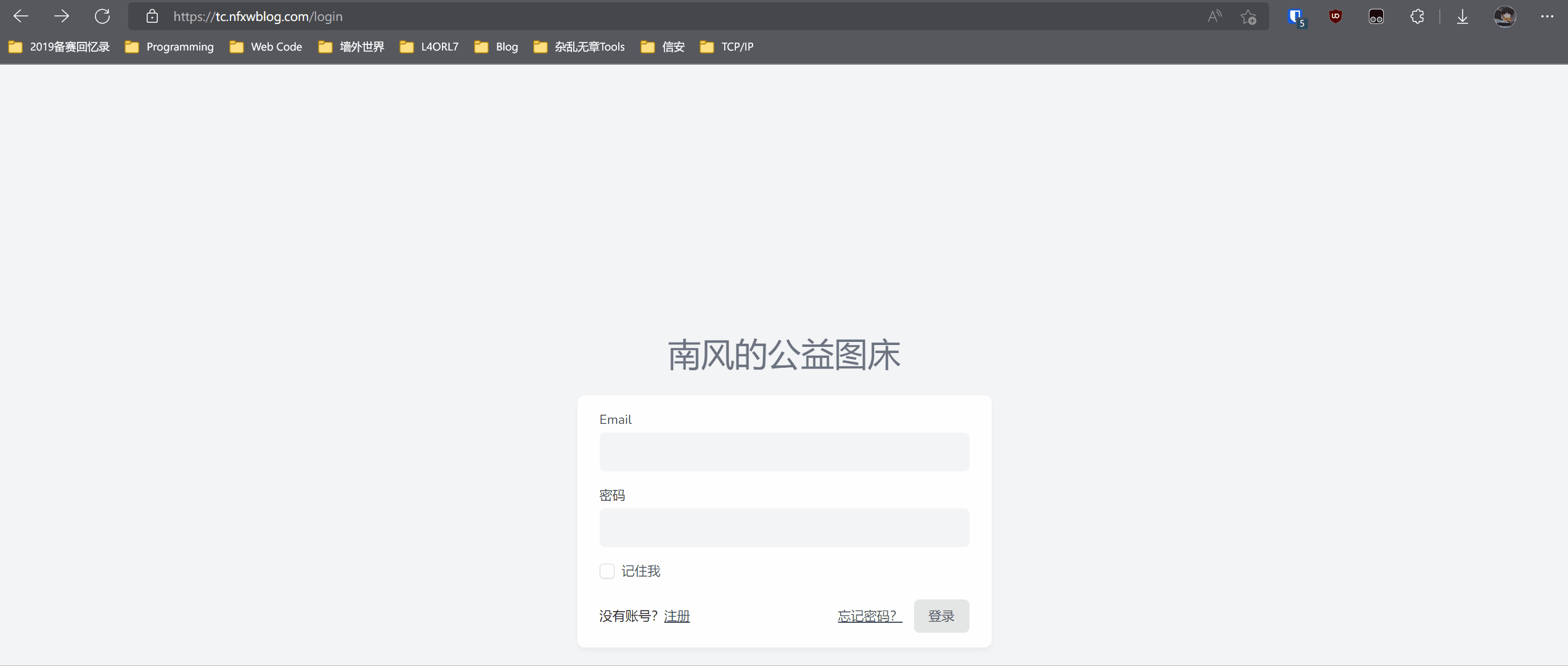Open the Blog bookmarks folder
This screenshot has height=666, width=1568.
coord(507,46)
